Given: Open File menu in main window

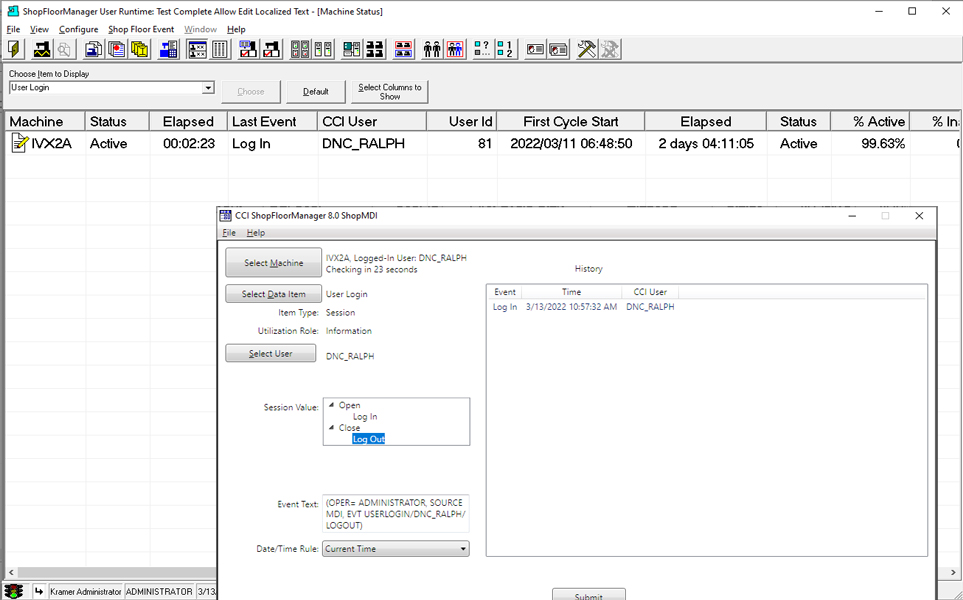Looking at the screenshot, I should [x=13, y=29].
